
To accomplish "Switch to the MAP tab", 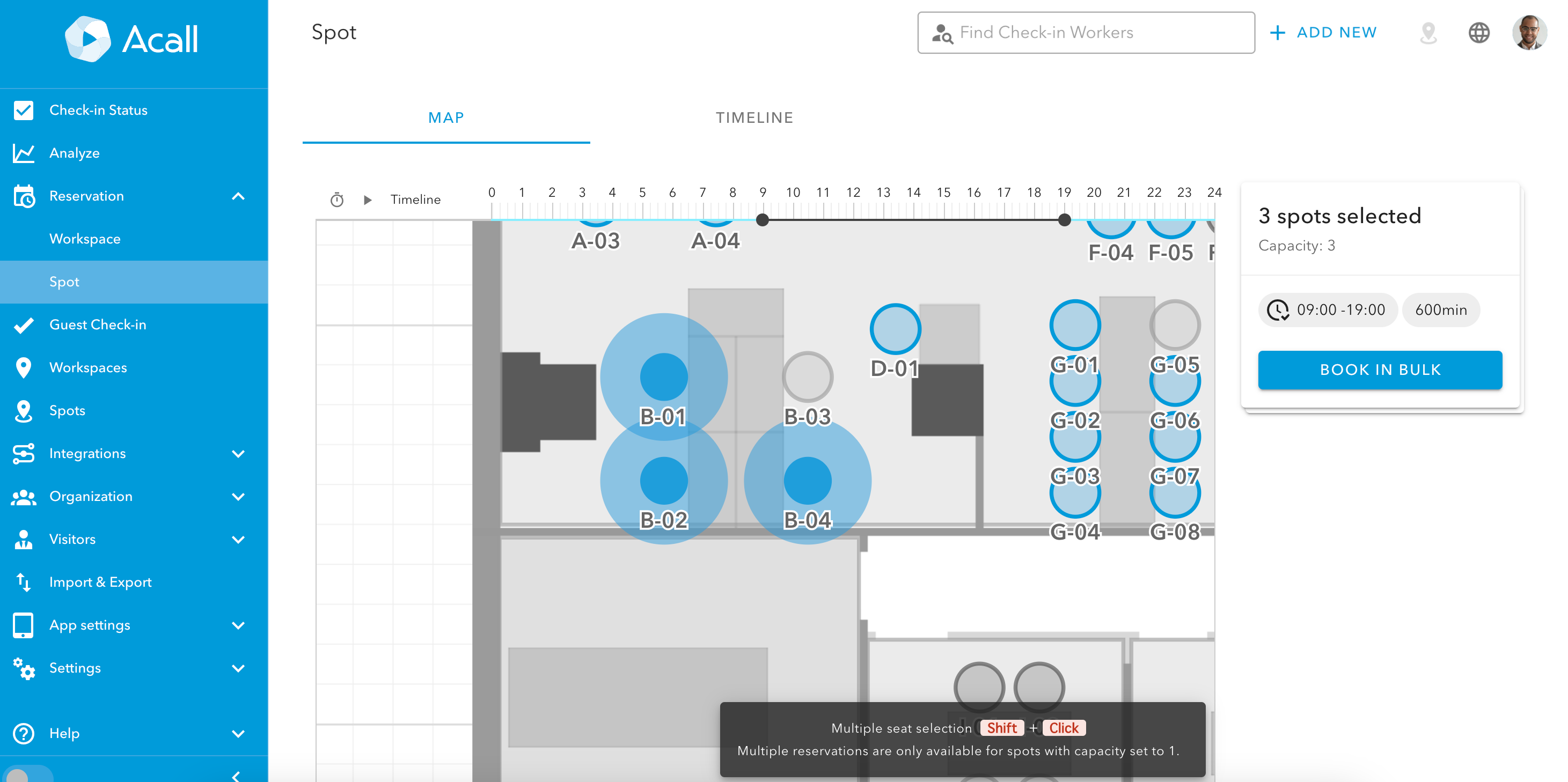I will point(446,118).
